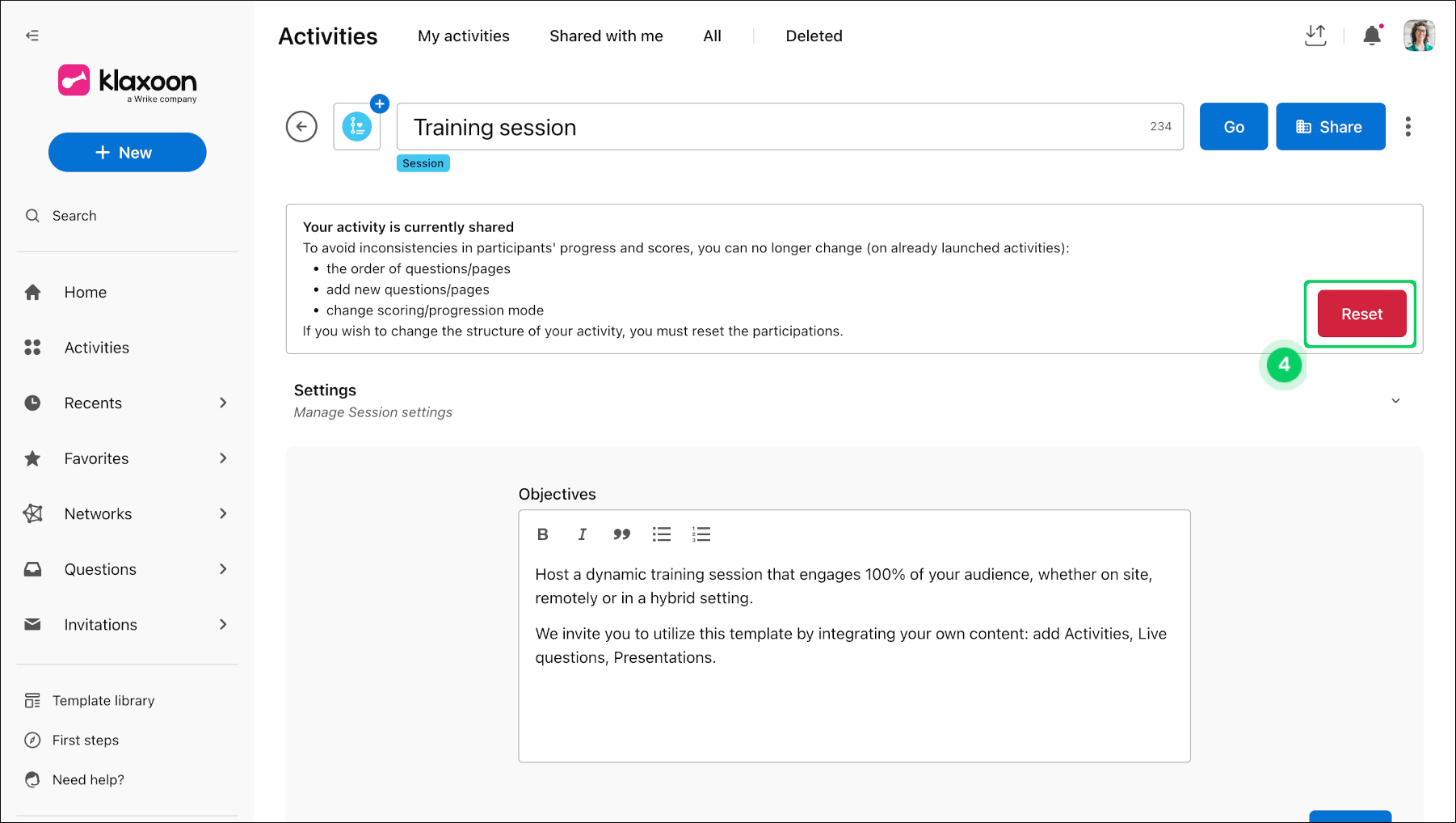Collapse the sidebar with the arrow icon
The width and height of the screenshot is (1456, 823).
coord(32,36)
